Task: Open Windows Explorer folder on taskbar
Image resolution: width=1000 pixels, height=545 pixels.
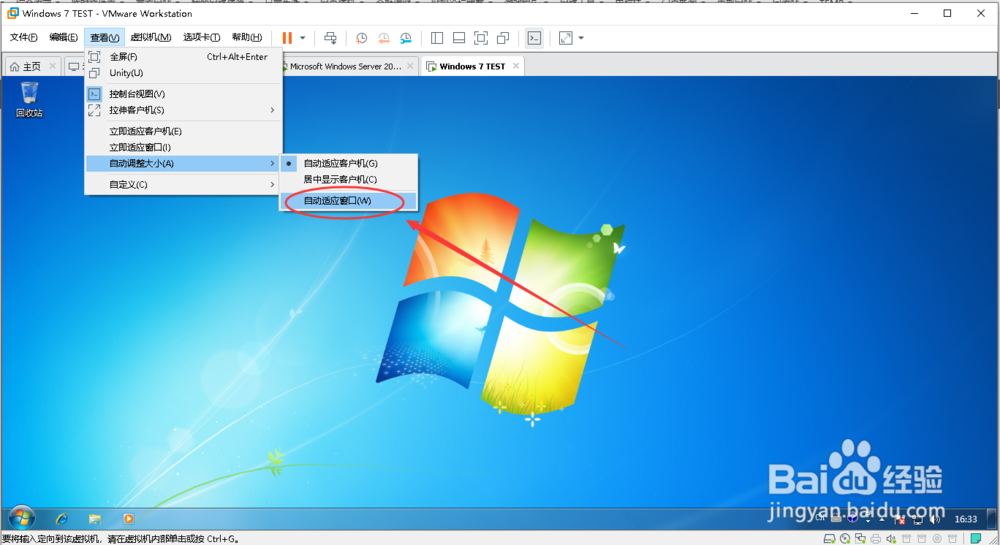Action: pyautogui.click(x=95, y=519)
